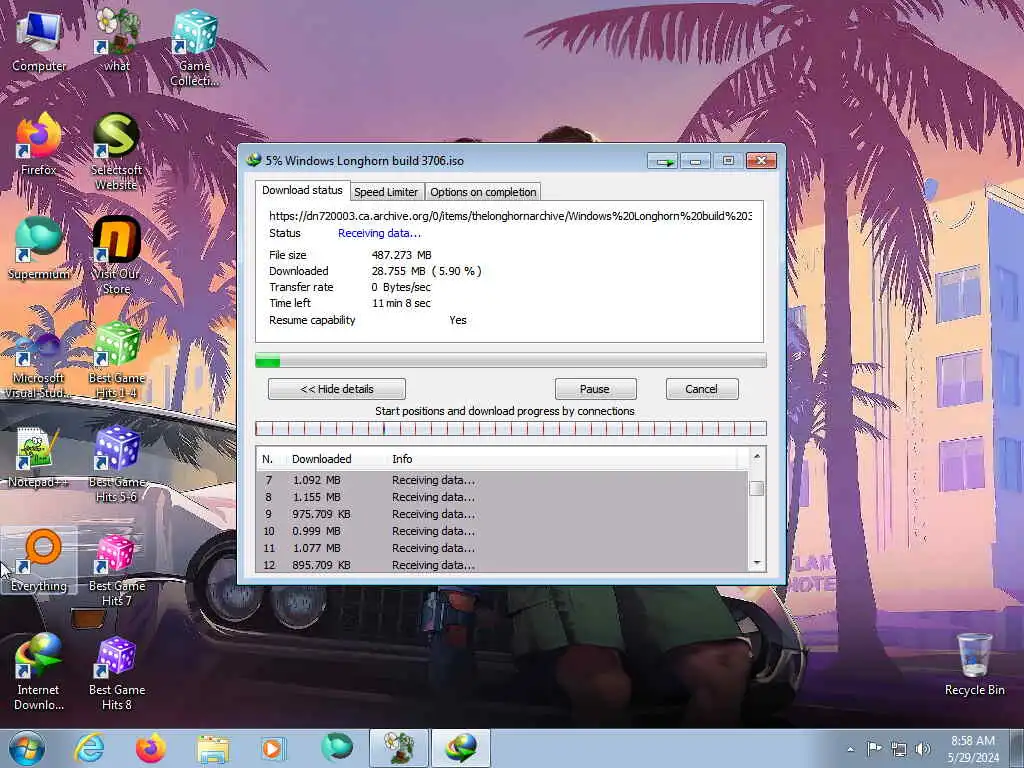
Task: Launch Windows Media Player from taskbar
Action: tap(273, 748)
